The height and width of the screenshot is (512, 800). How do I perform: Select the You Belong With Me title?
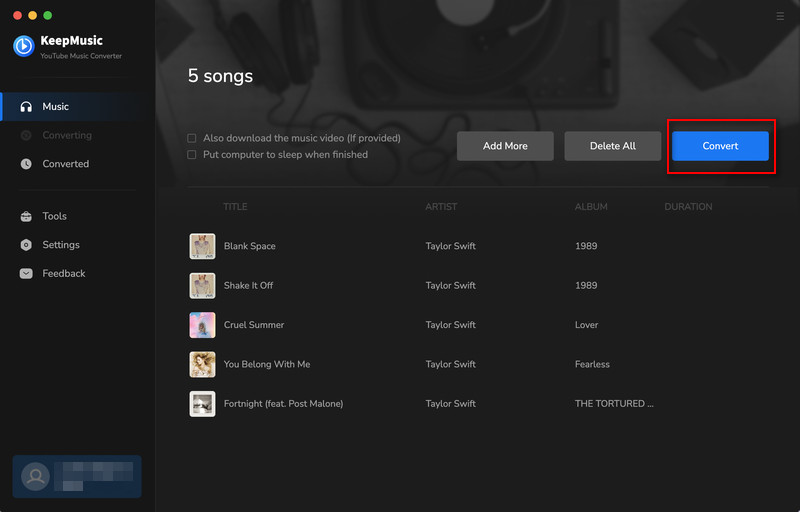tap(267, 364)
